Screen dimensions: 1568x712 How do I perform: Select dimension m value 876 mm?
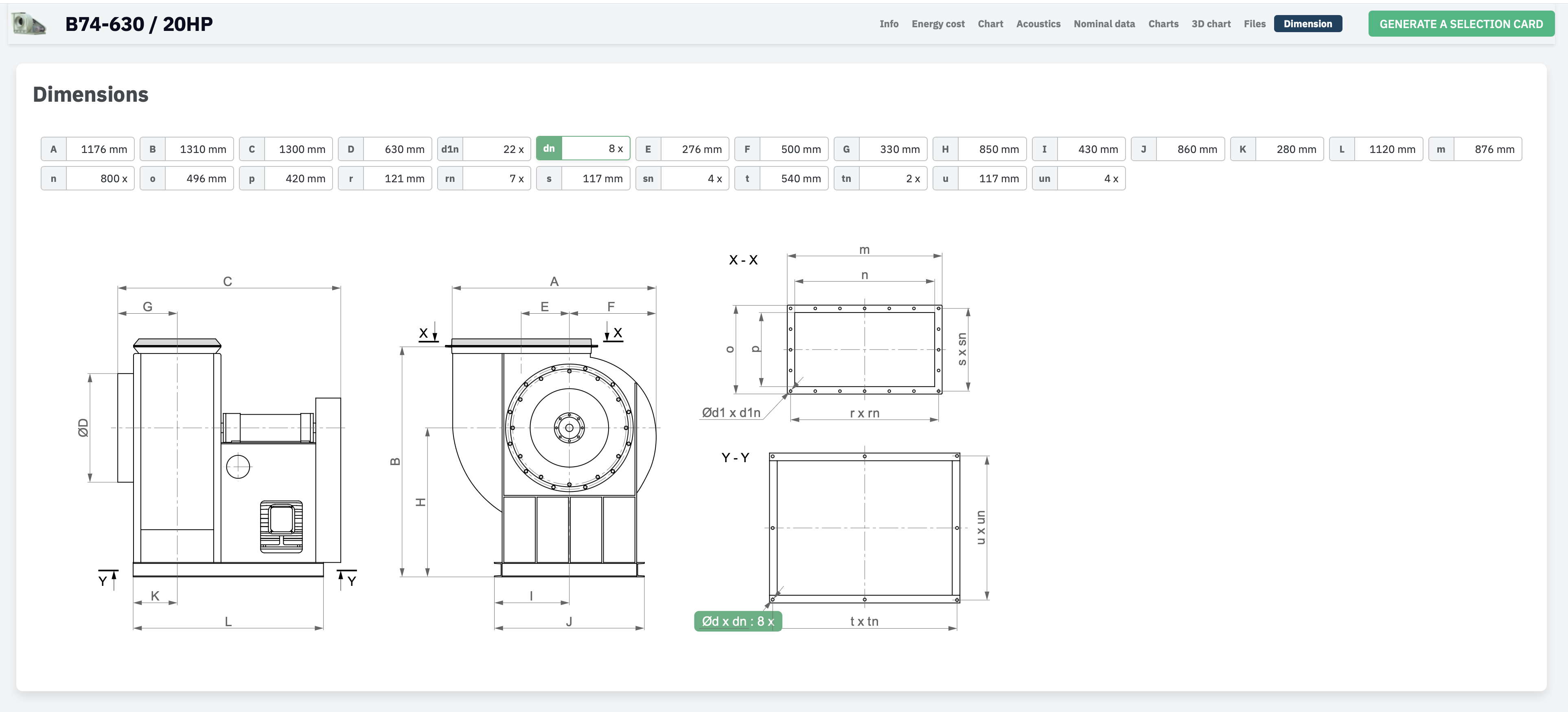click(1476, 149)
